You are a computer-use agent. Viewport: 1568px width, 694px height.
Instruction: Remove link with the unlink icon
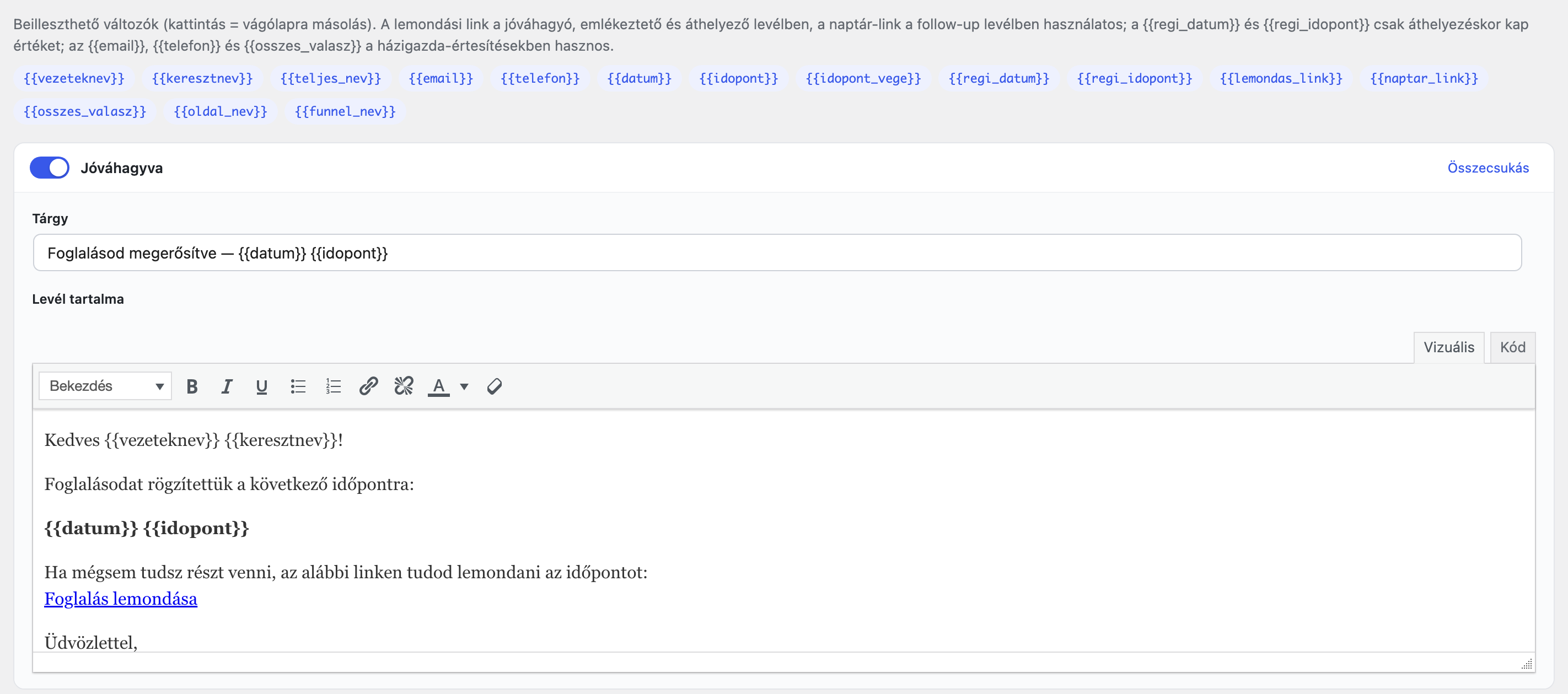click(404, 386)
